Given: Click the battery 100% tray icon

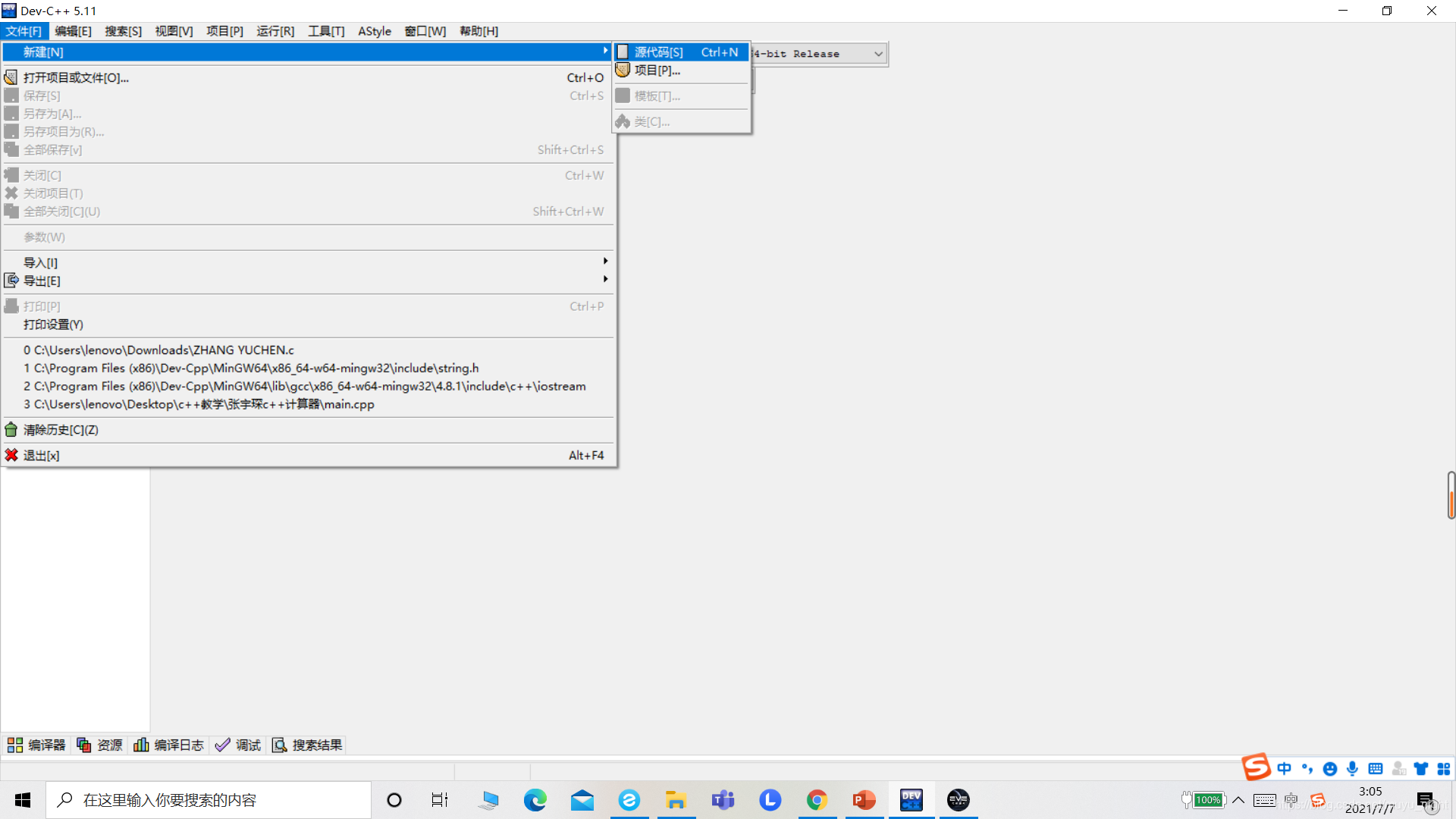Looking at the screenshot, I should (1204, 800).
